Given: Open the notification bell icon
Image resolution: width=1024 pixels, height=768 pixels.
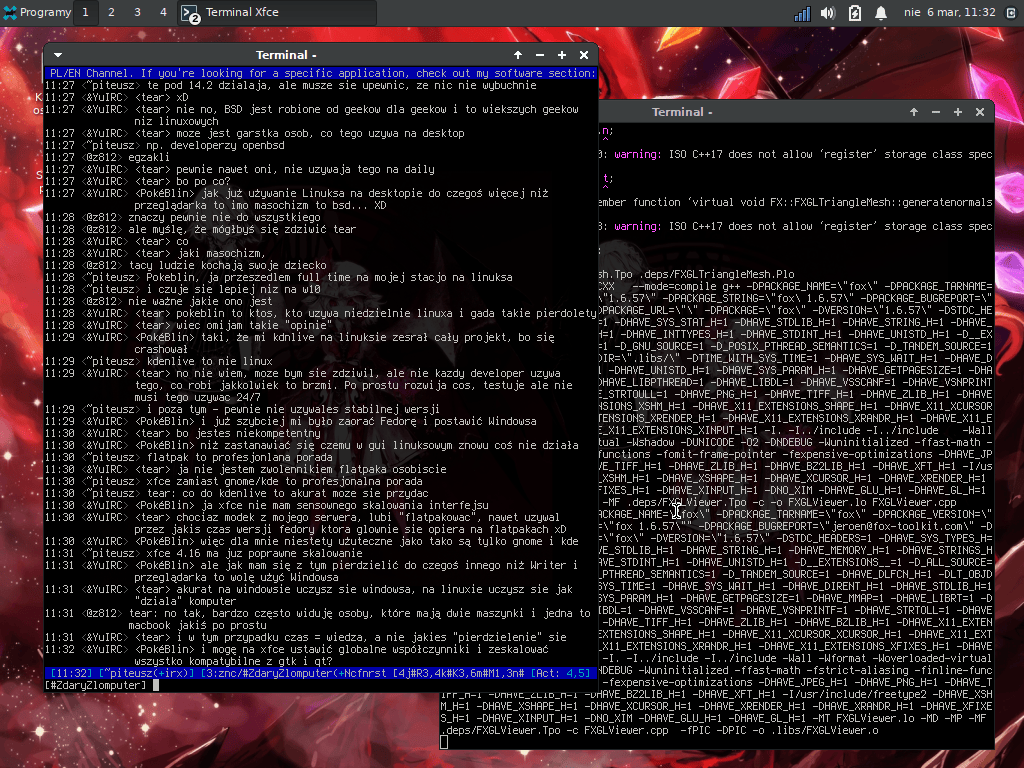Looking at the screenshot, I should [881, 14].
